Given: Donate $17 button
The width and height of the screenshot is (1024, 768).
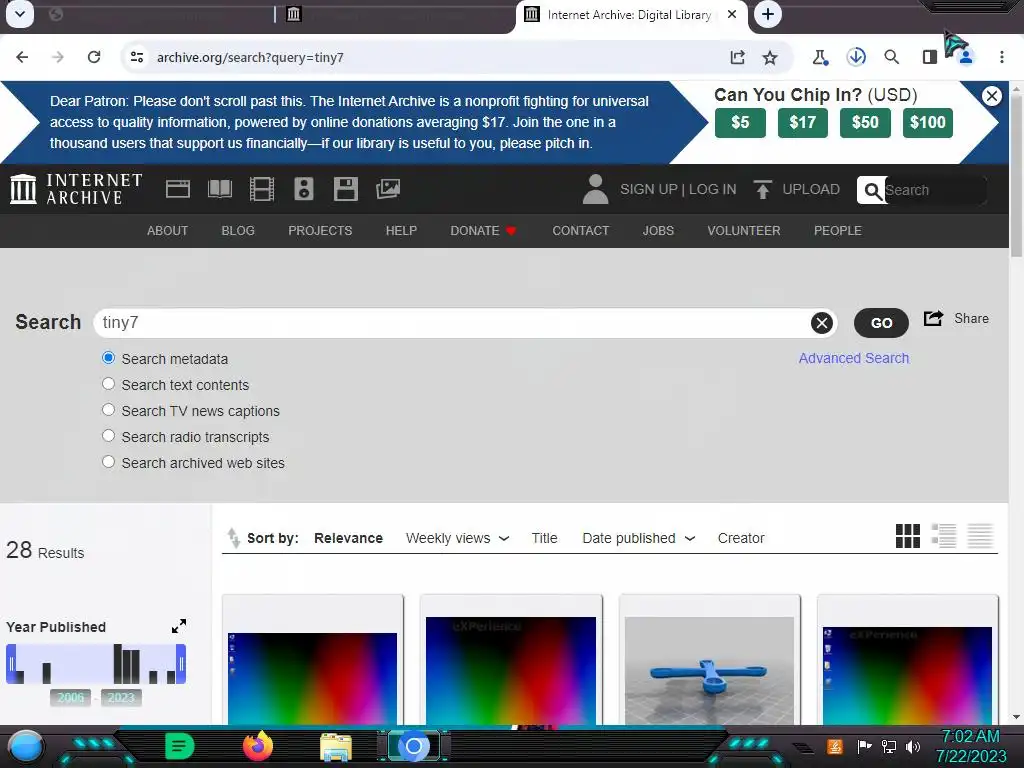Looking at the screenshot, I should coord(803,122).
